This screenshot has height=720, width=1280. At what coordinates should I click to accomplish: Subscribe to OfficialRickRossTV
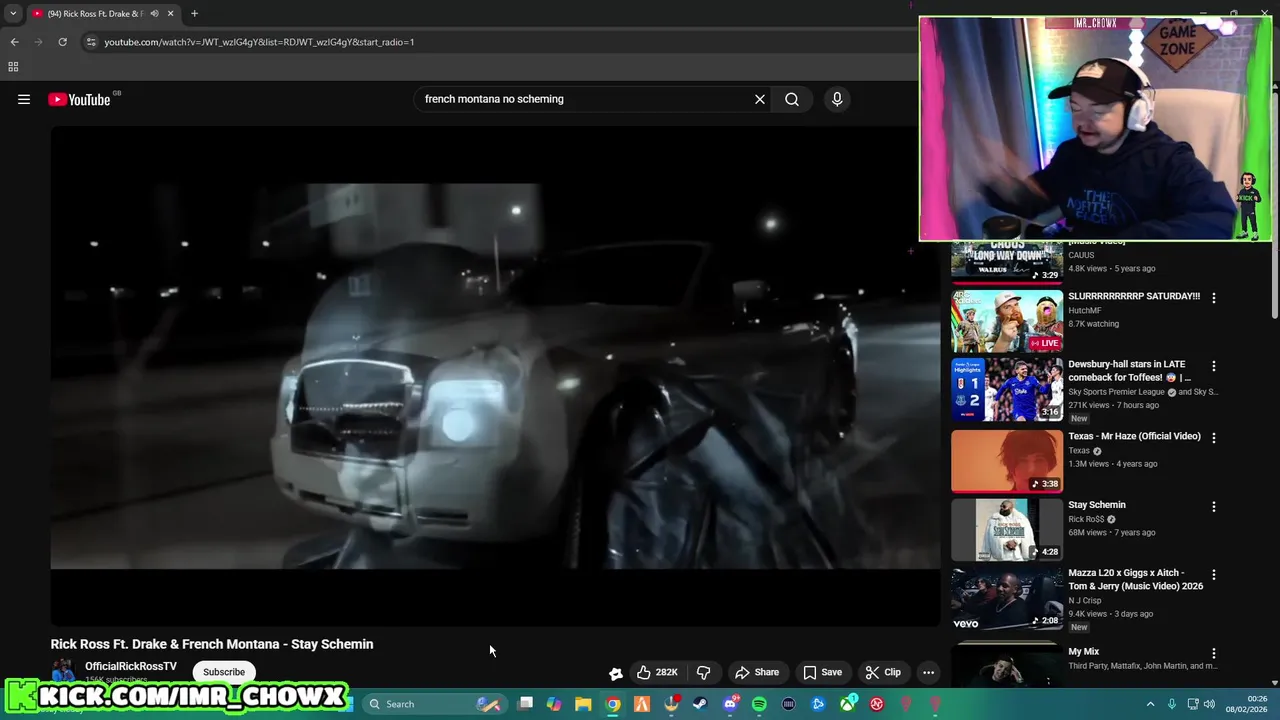tap(224, 672)
